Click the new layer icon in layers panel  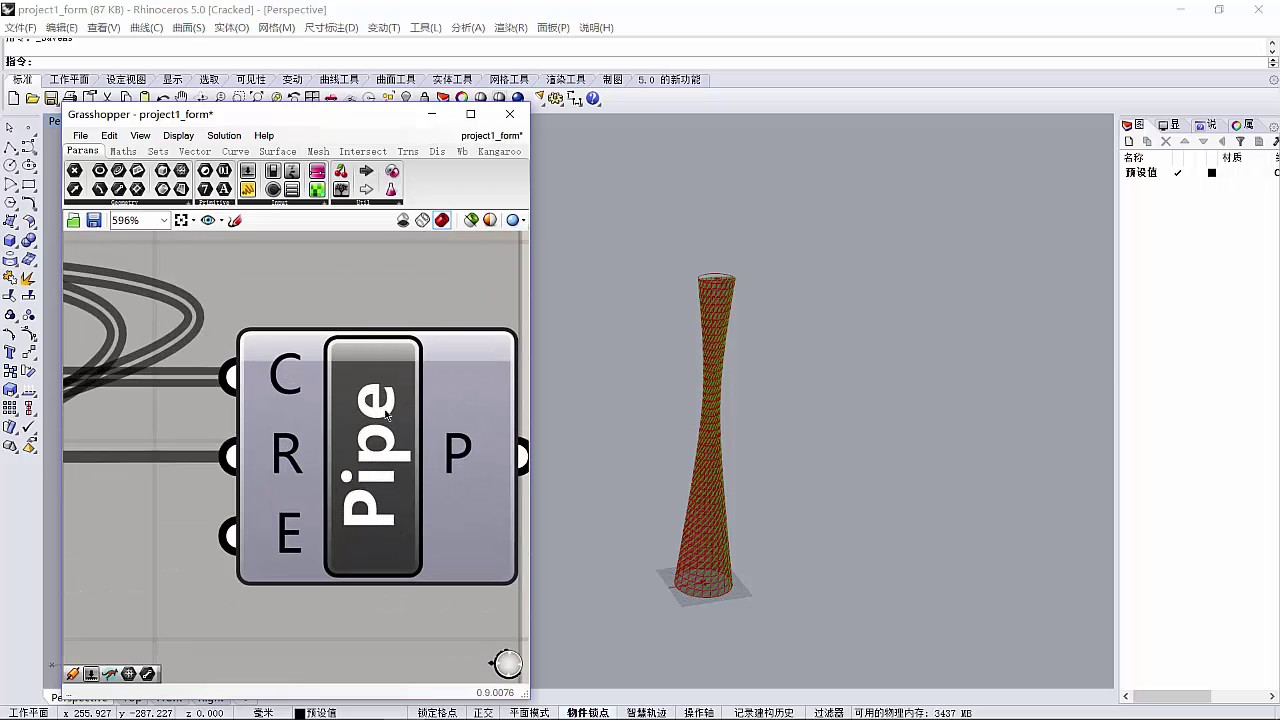click(x=1129, y=141)
